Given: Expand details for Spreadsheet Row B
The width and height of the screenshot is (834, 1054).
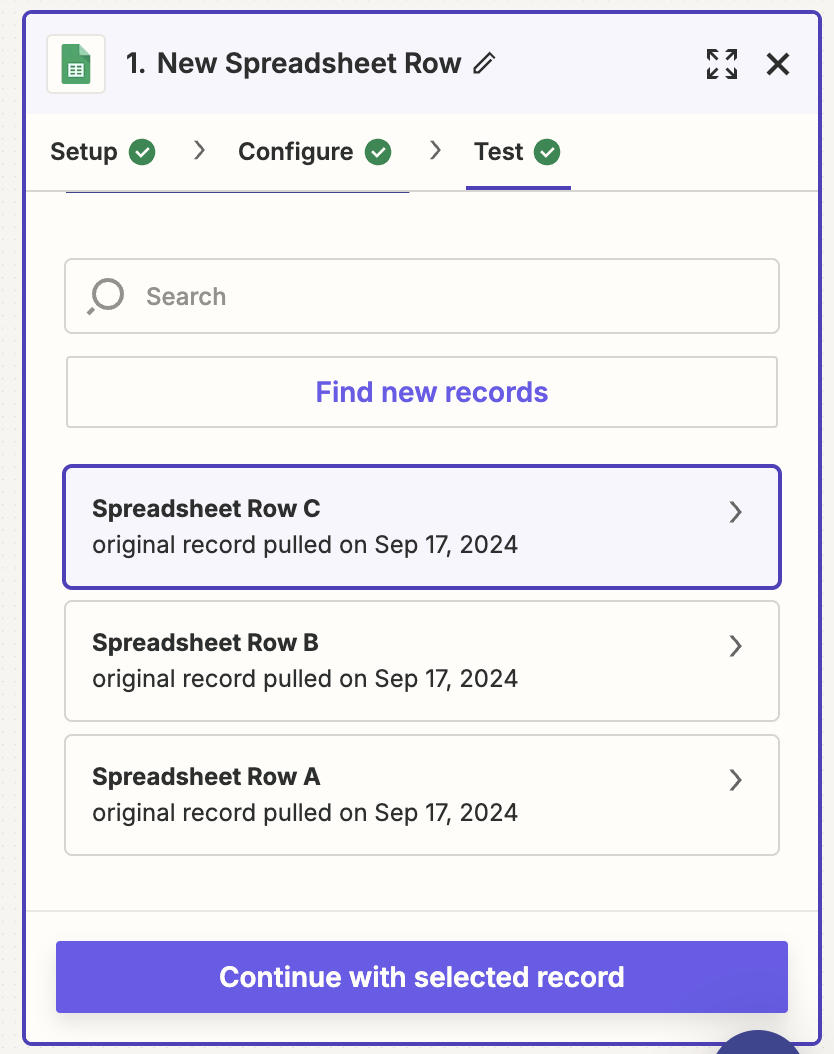Looking at the screenshot, I should pos(736,647).
